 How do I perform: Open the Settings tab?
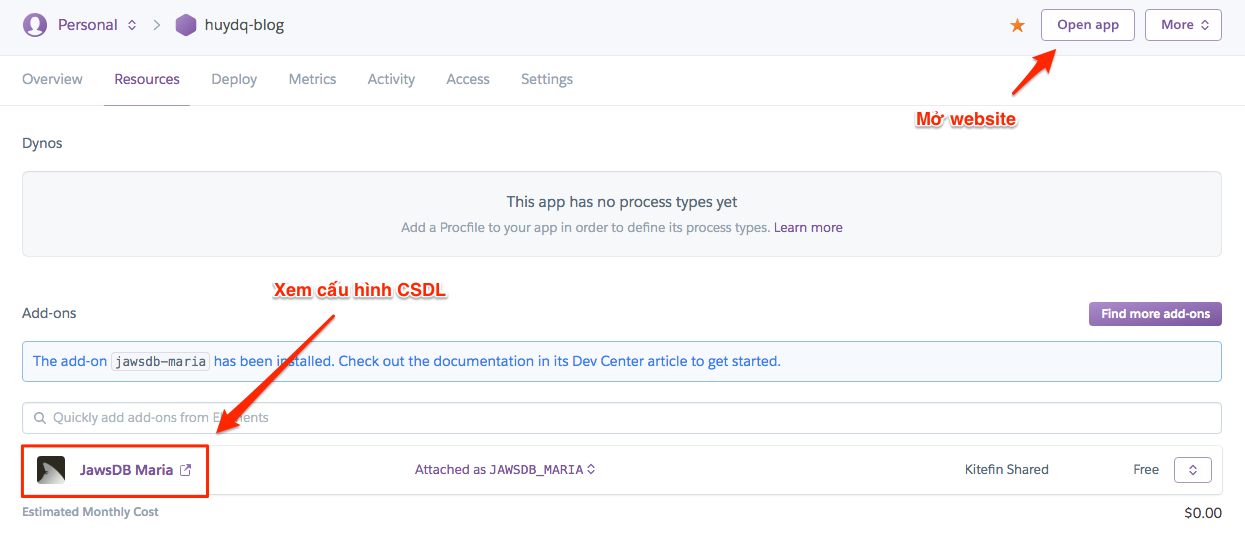(x=547, y=79)
